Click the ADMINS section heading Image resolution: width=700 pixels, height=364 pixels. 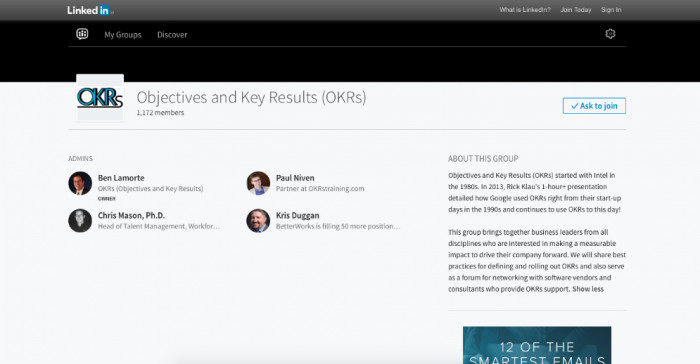(x=80, y=159)
